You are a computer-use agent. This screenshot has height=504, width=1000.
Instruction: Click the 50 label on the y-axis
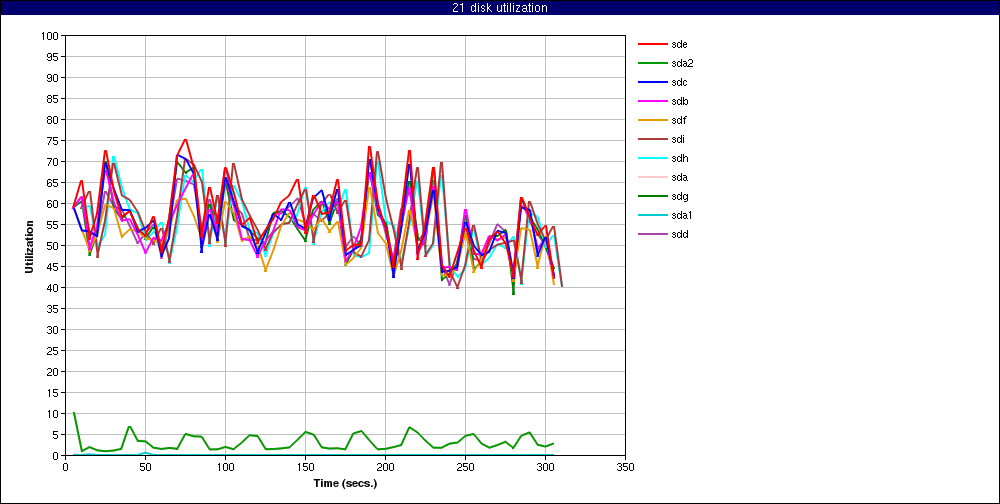click(x=53, y=246)
